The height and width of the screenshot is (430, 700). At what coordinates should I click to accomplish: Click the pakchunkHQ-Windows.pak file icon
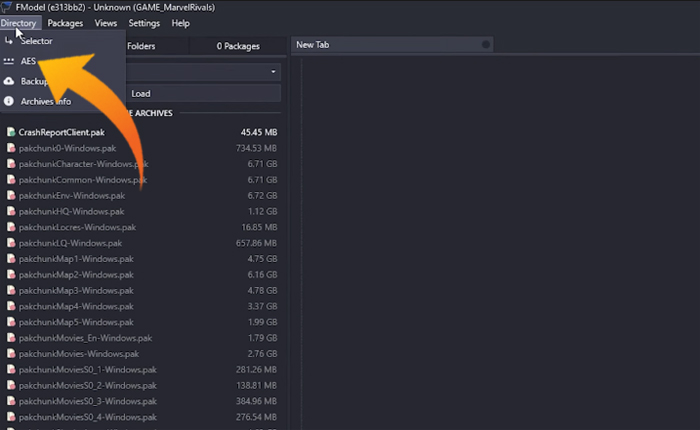click(10, 211)
